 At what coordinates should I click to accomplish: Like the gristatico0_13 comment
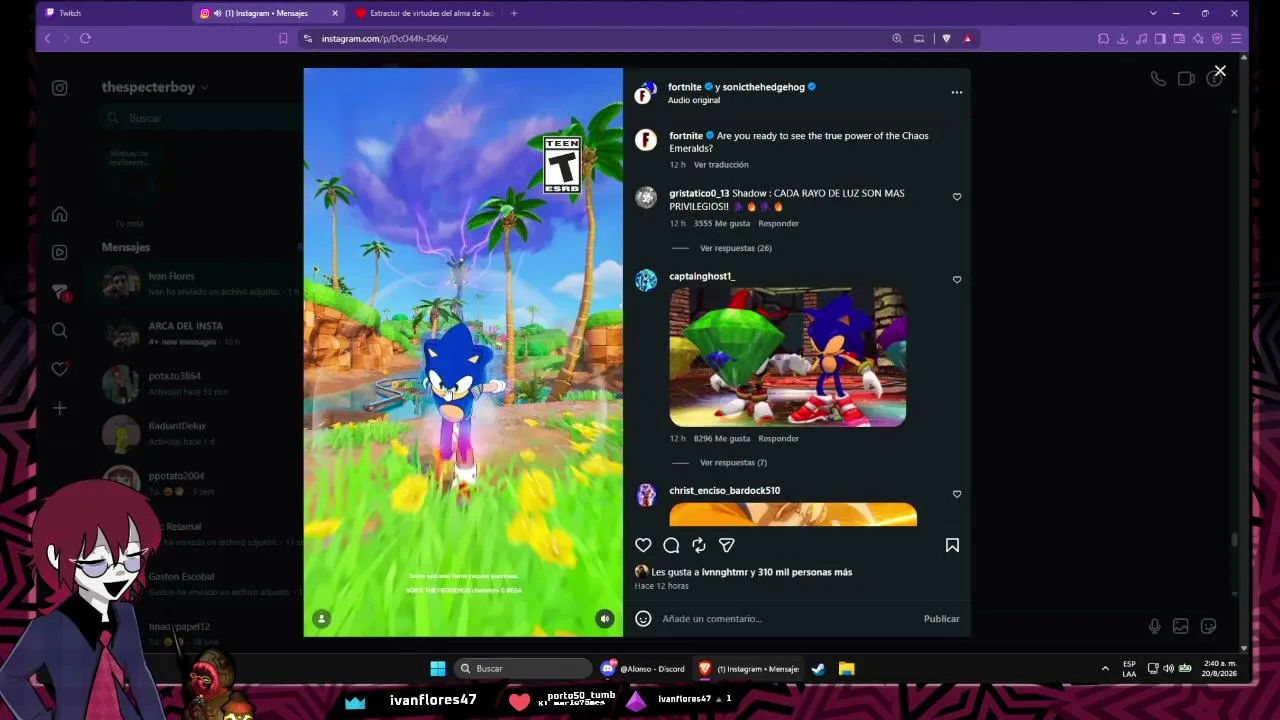coord(957,197)
